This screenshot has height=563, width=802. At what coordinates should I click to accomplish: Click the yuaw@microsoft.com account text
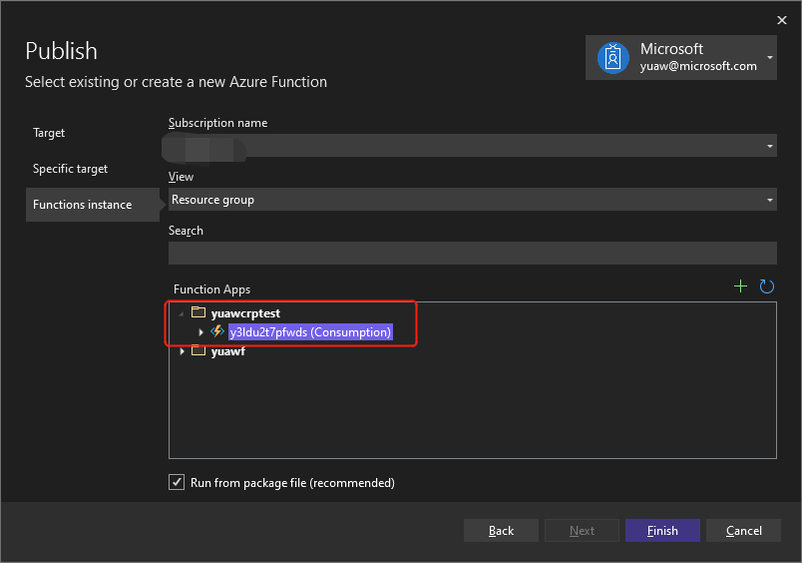(698, 66)
